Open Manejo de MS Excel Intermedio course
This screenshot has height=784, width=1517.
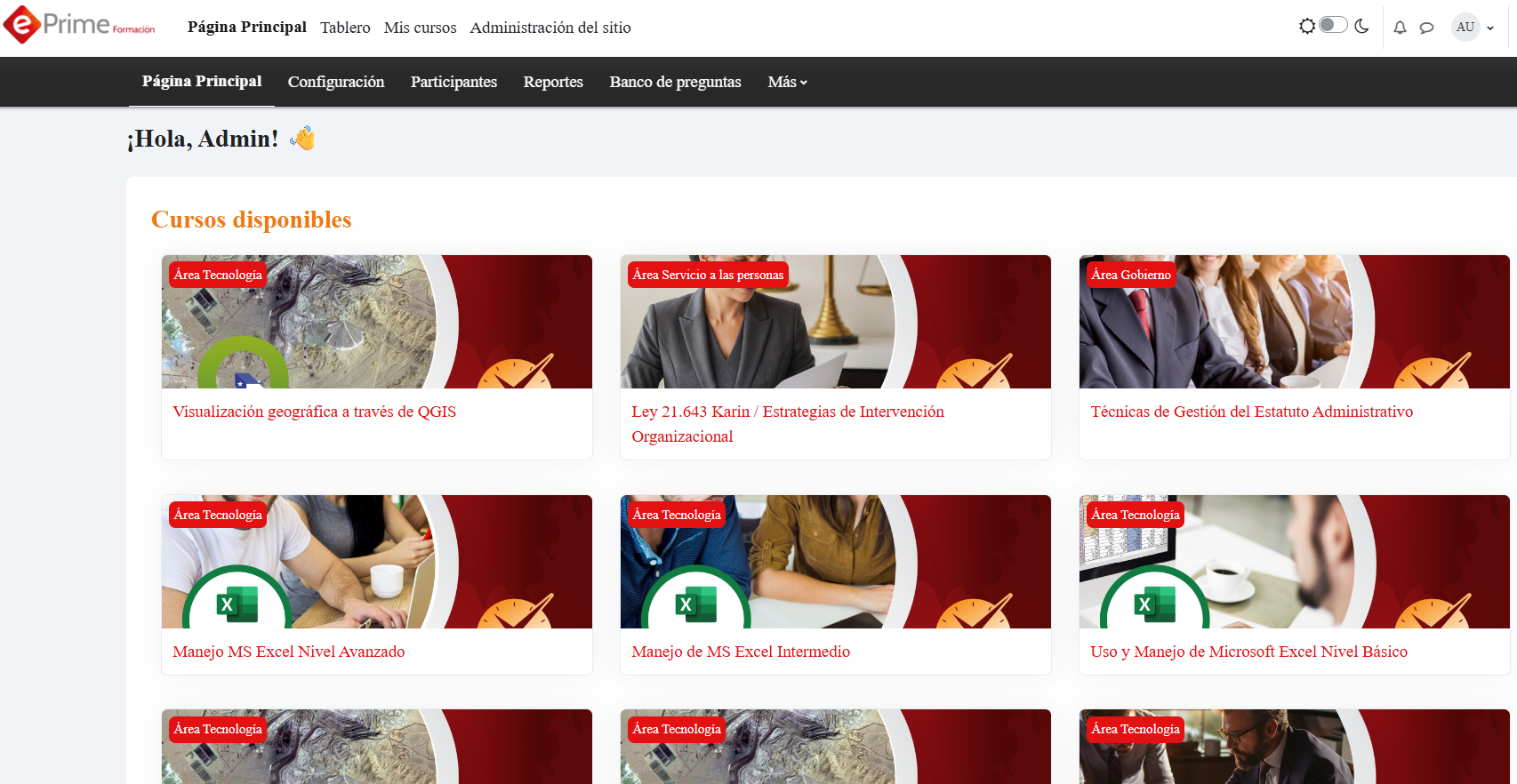click(x=741, y=652)
